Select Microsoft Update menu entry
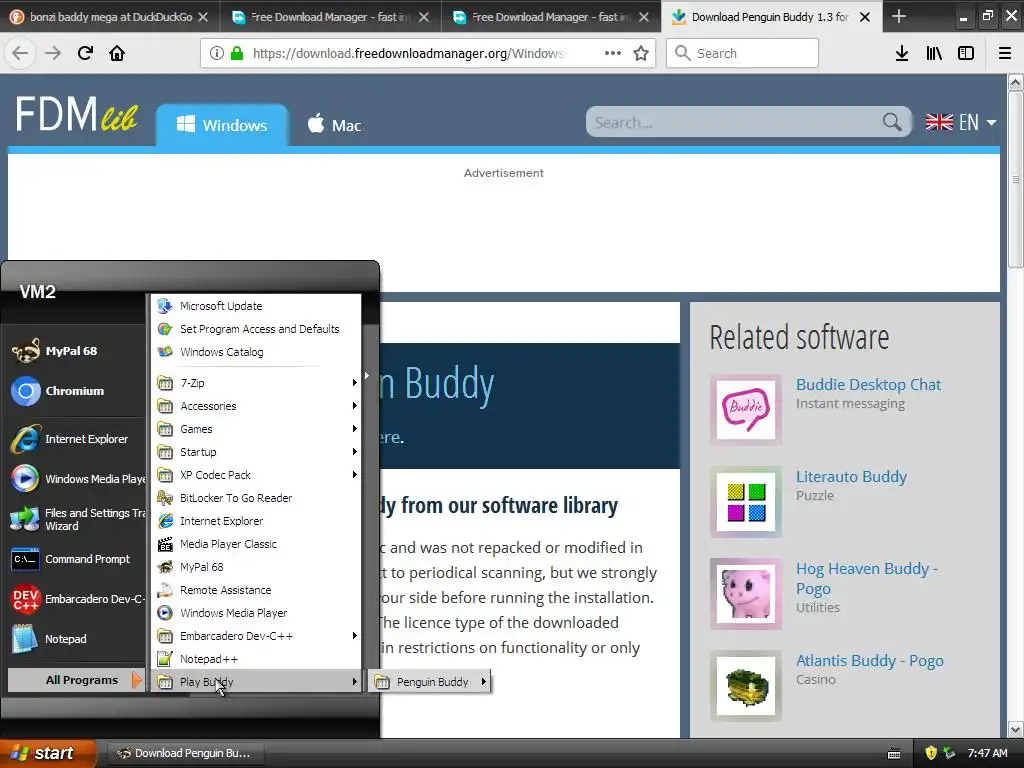 257,306
